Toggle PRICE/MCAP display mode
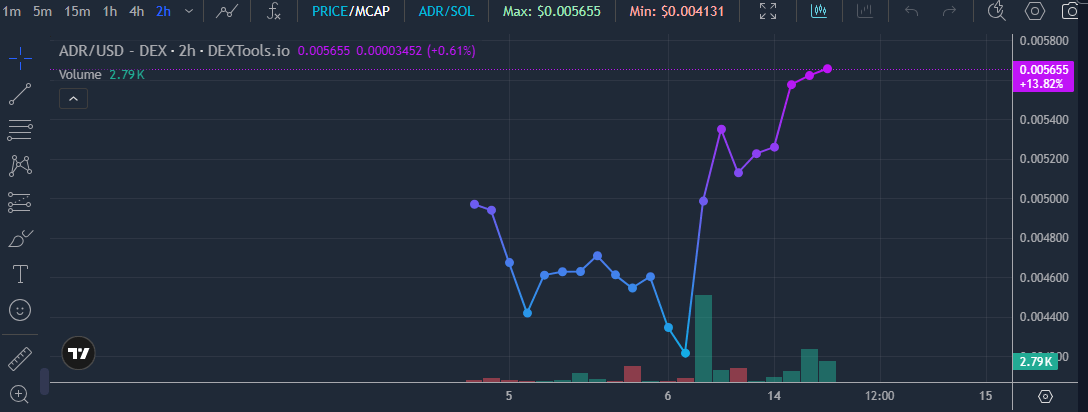The height and width of the screenshot is (412, 1088). [x=350, y=11]
